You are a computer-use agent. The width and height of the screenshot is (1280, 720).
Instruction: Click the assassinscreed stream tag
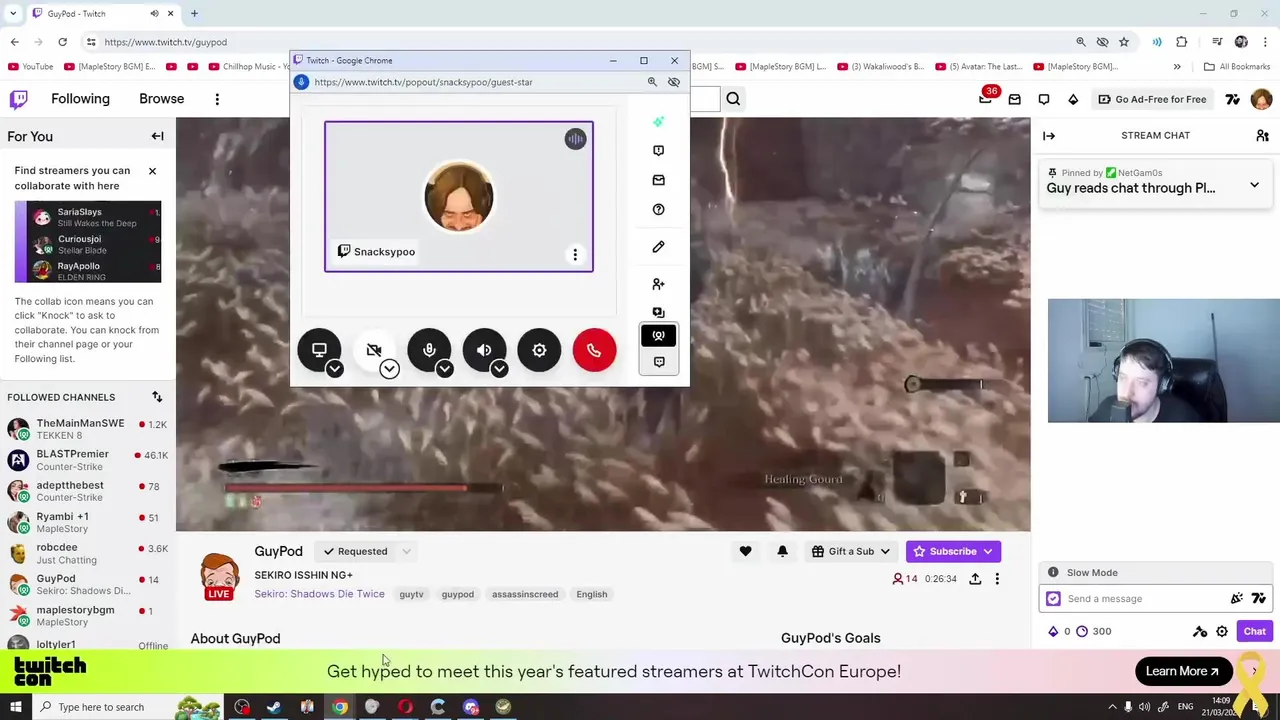point(525,594)
